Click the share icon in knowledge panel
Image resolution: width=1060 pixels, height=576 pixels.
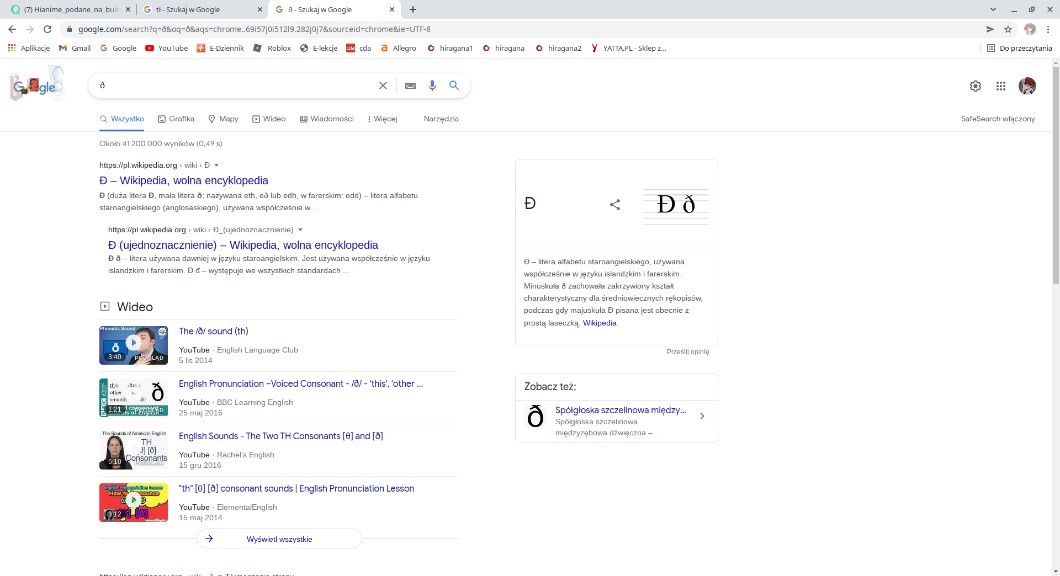click(615, 205)
